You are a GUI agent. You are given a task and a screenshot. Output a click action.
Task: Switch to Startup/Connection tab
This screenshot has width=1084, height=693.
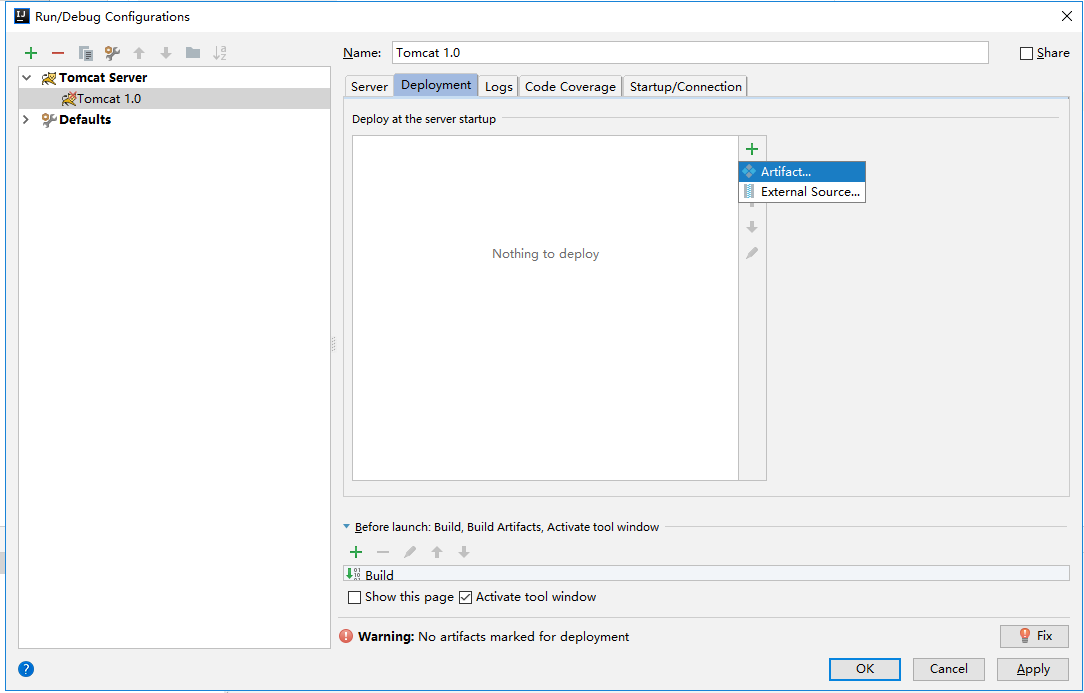click(685, 86)
